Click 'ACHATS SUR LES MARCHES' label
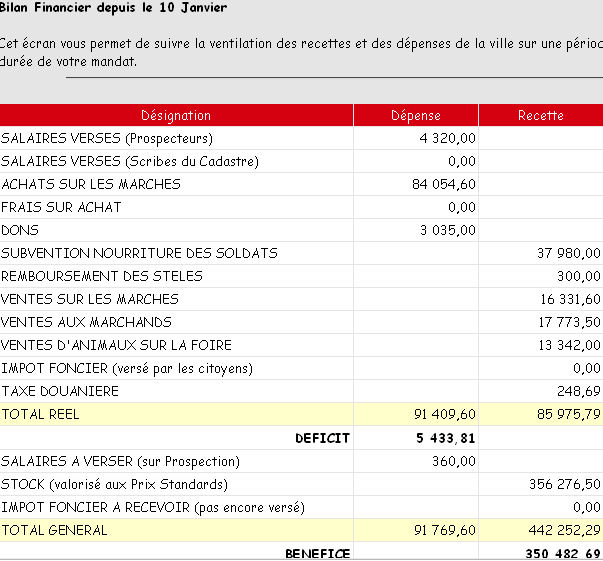The image size is (603, 561). coord(91,184)
